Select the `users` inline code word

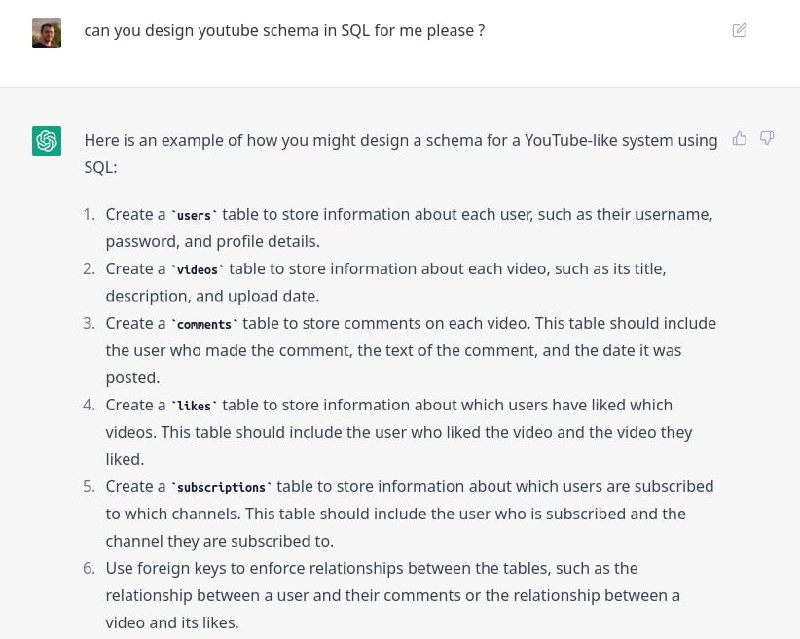(194, 215)
